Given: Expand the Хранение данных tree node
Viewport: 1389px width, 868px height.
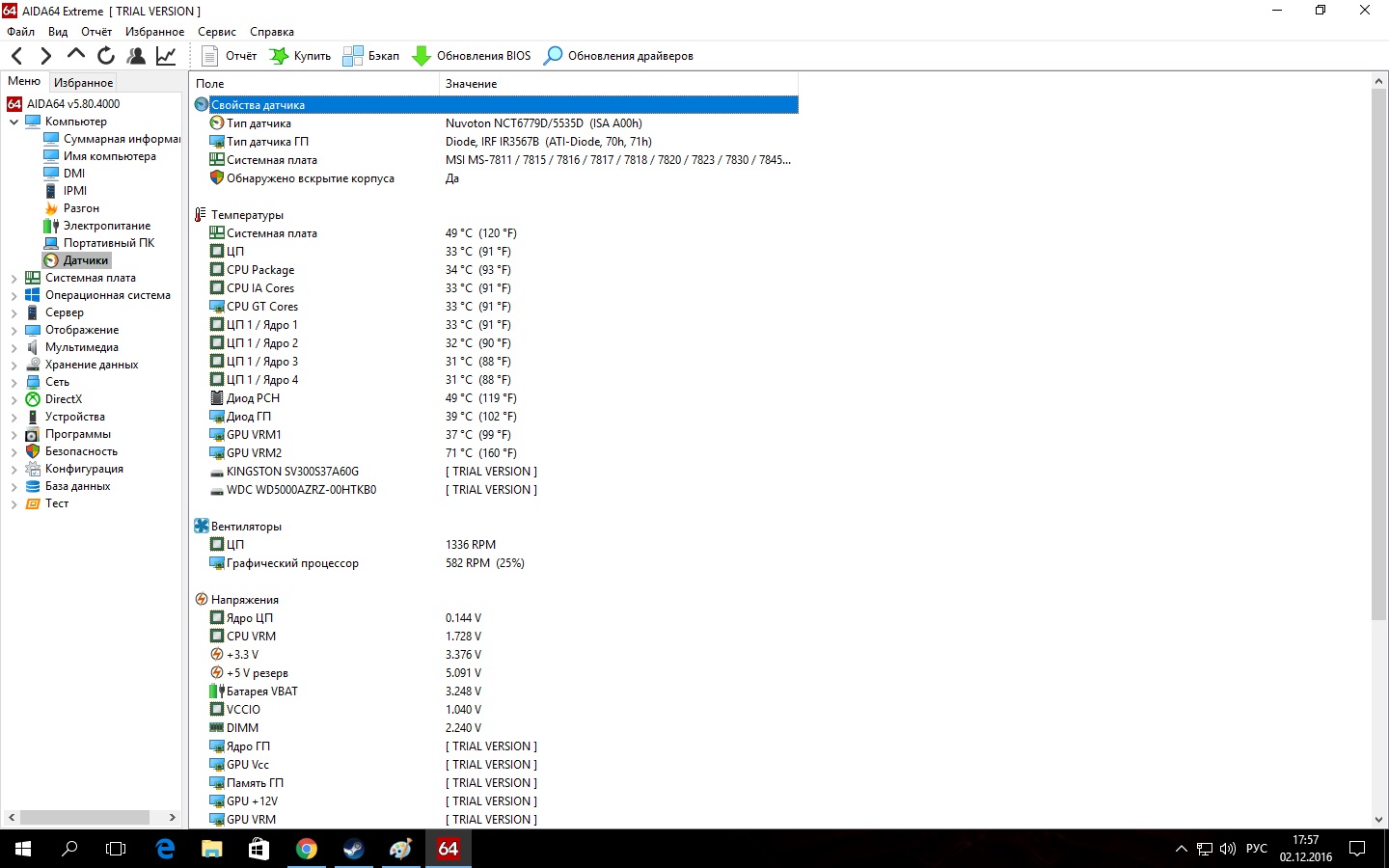Looking at the screenshot, I should pos(14,366).
